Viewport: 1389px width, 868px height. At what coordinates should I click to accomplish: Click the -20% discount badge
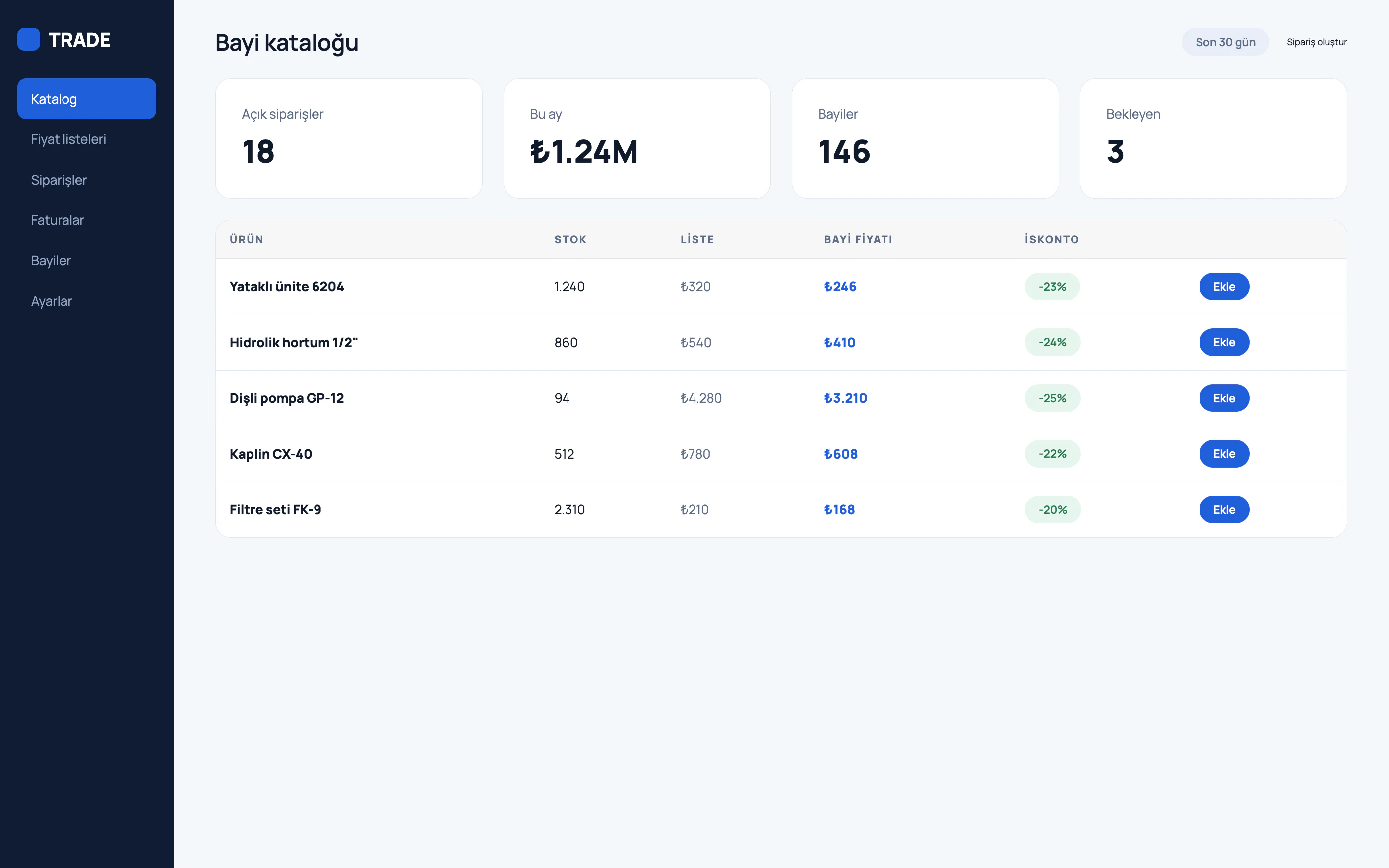pyautogui.click(x=1052, y=509)
